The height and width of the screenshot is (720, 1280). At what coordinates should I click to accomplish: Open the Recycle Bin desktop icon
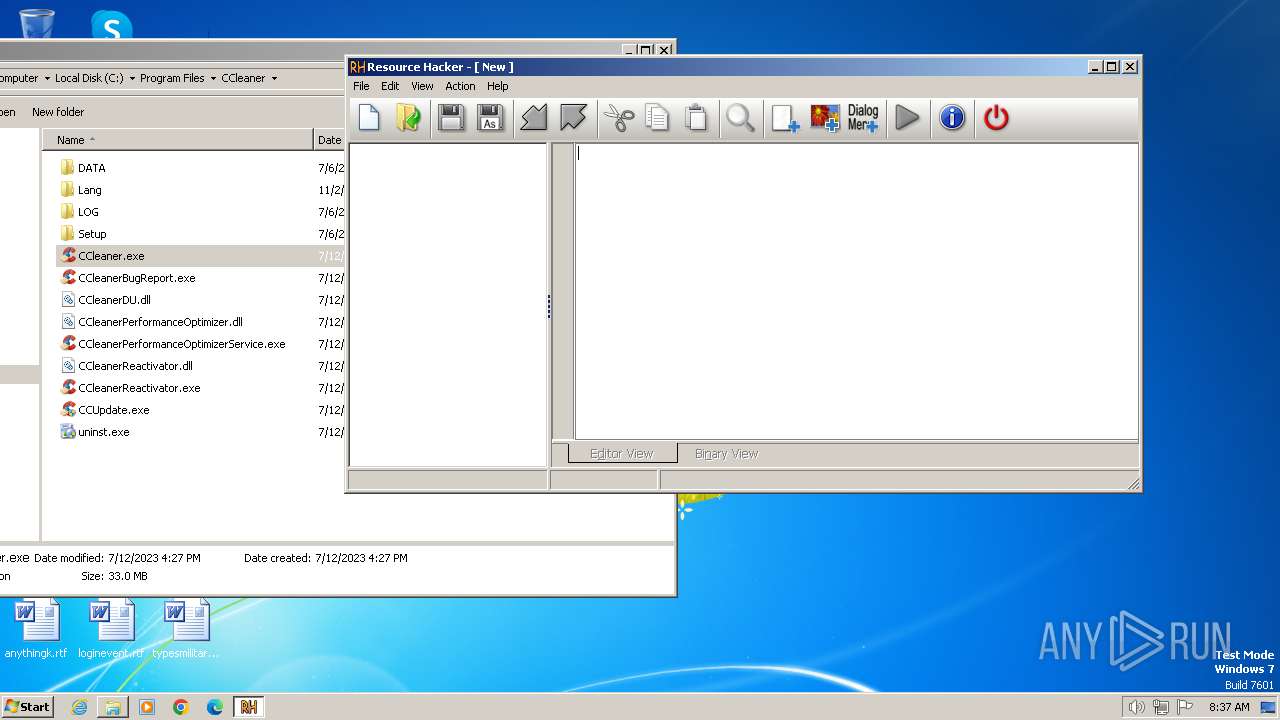tap(36, 22)
